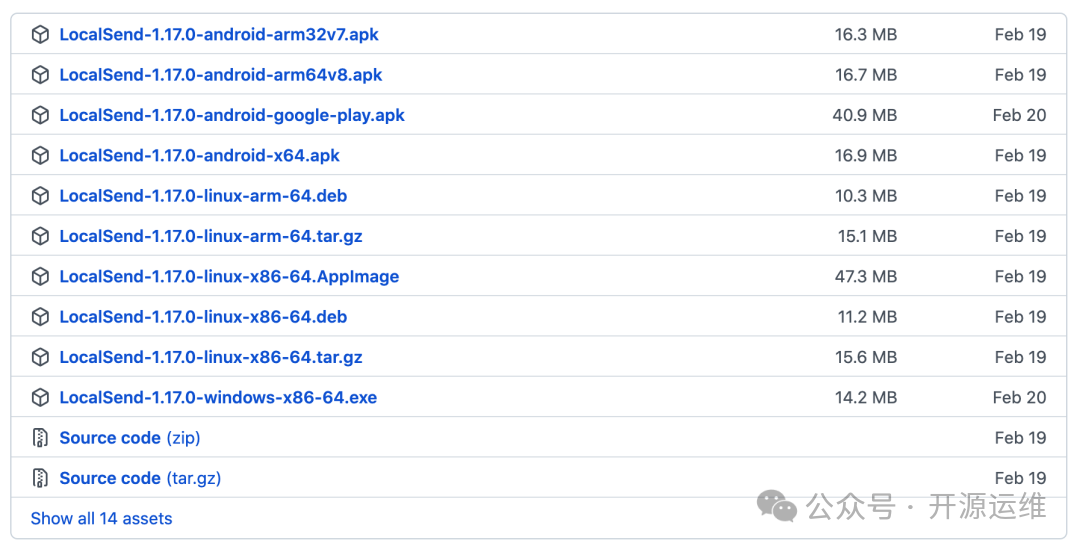The height and width of the screenshot is (549, 1080).
Task: Click package icon beside linux-x86-64.tar.gz
Action: [41, 357]
